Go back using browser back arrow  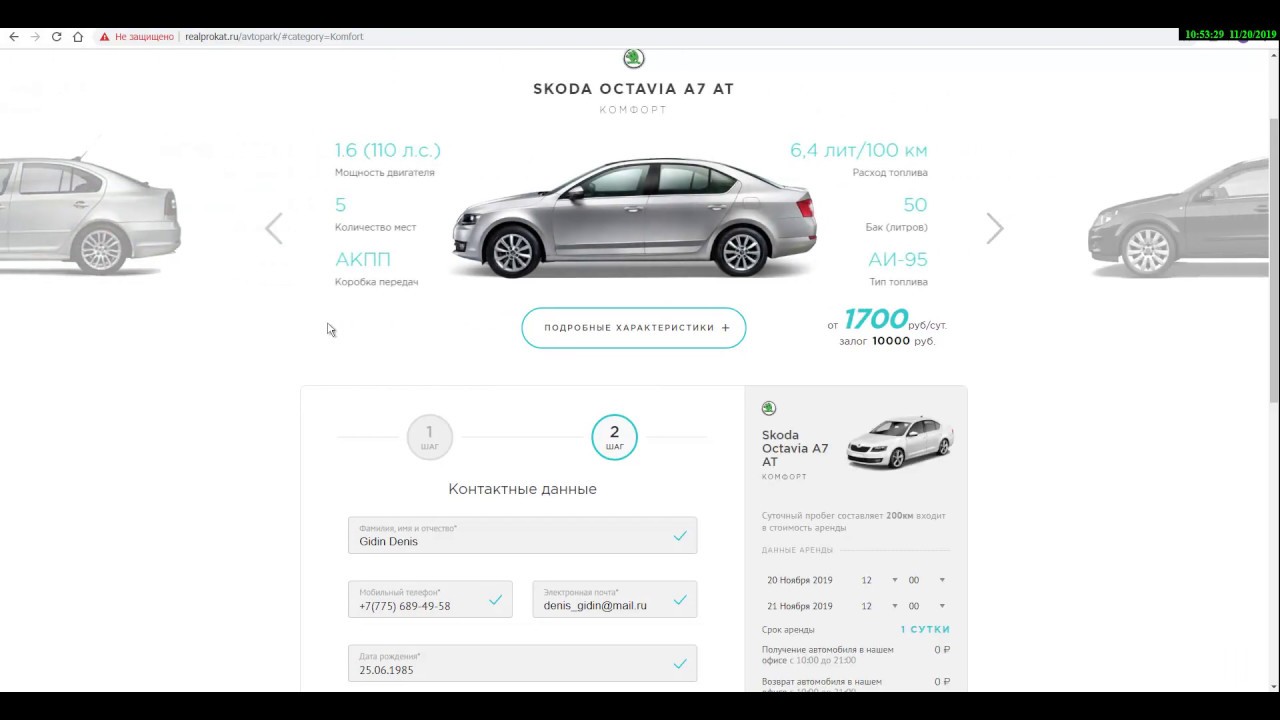(x=14, y=37)
